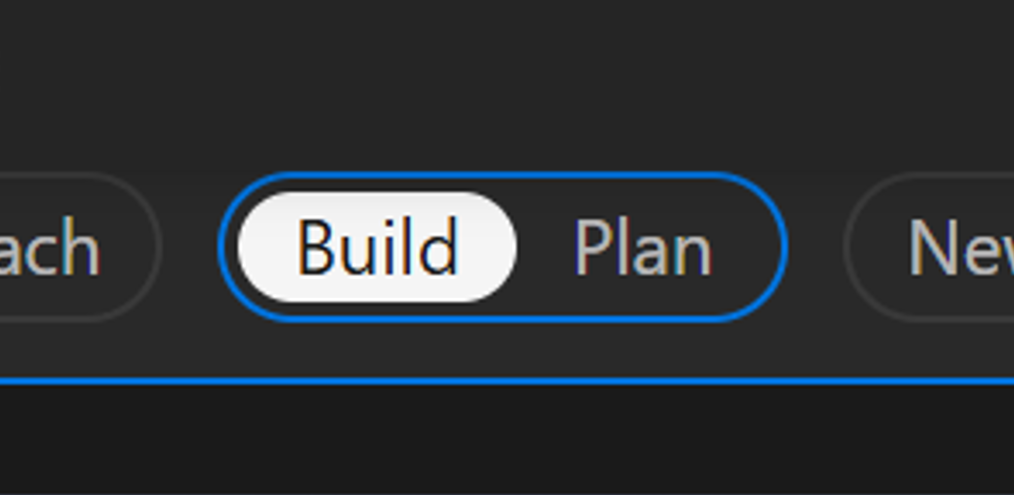Click the blue horizontal divider line

coord(507,381)
